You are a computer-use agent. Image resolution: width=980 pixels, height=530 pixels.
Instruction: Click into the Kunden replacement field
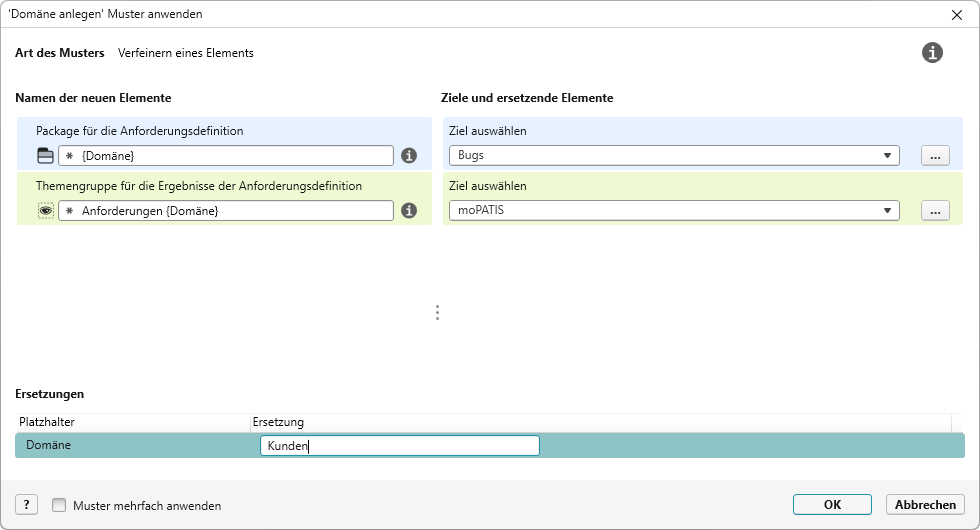click(x=399, y=446)
